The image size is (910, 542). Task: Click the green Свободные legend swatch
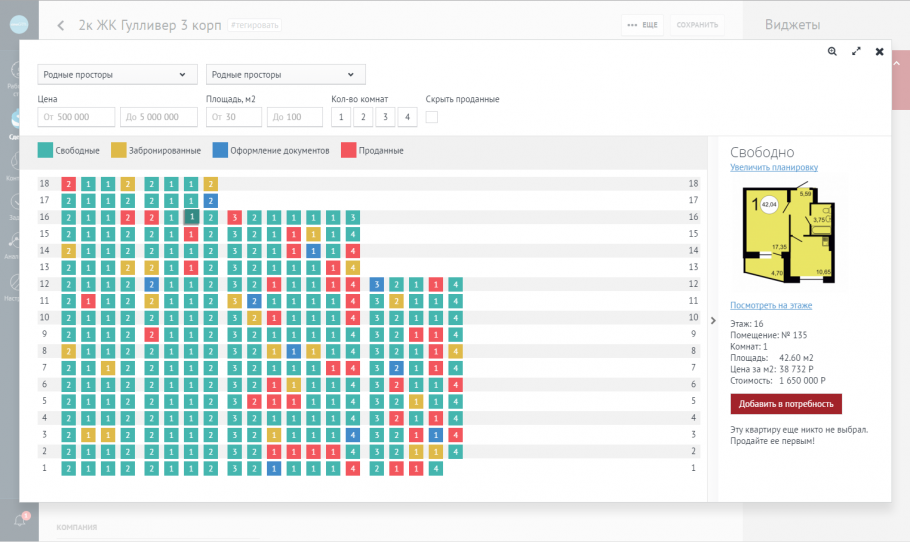click(x=45, y=150)
